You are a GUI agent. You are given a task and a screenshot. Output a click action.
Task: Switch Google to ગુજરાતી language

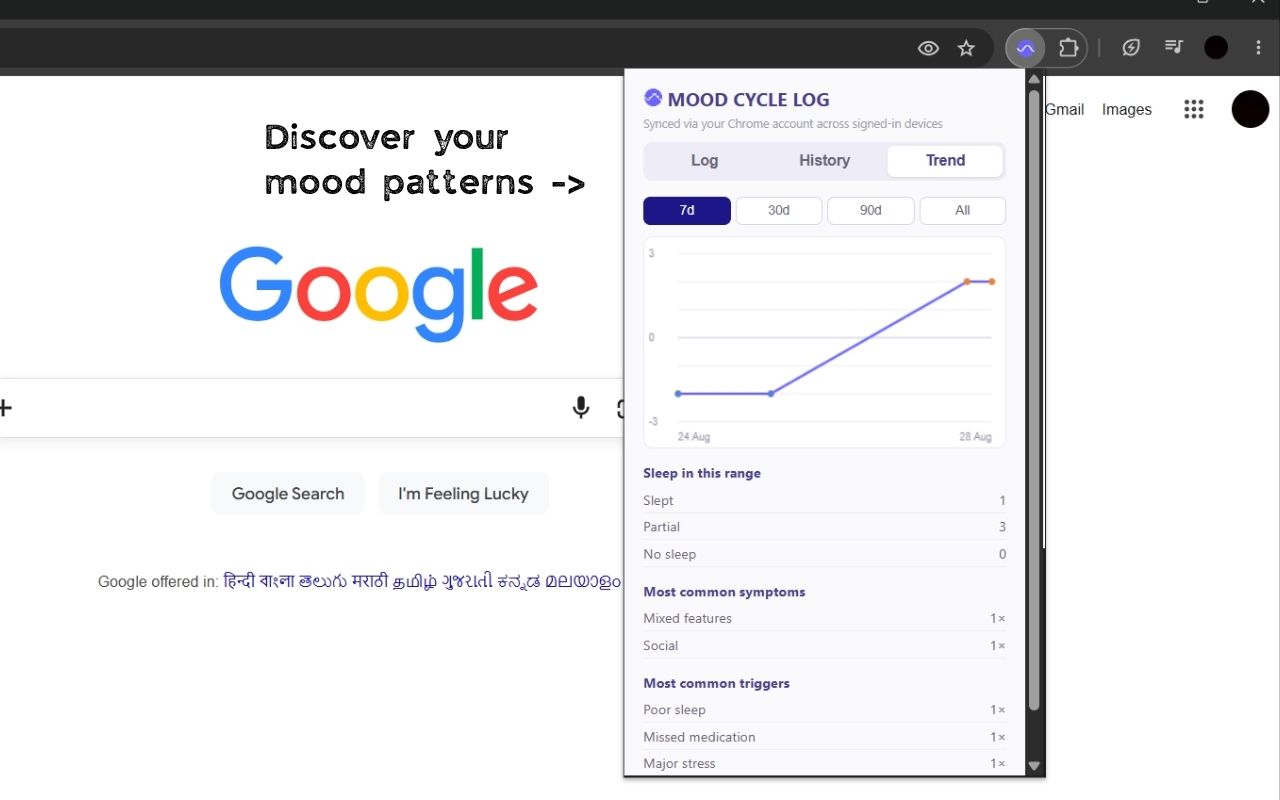click(x=468, y=581)
